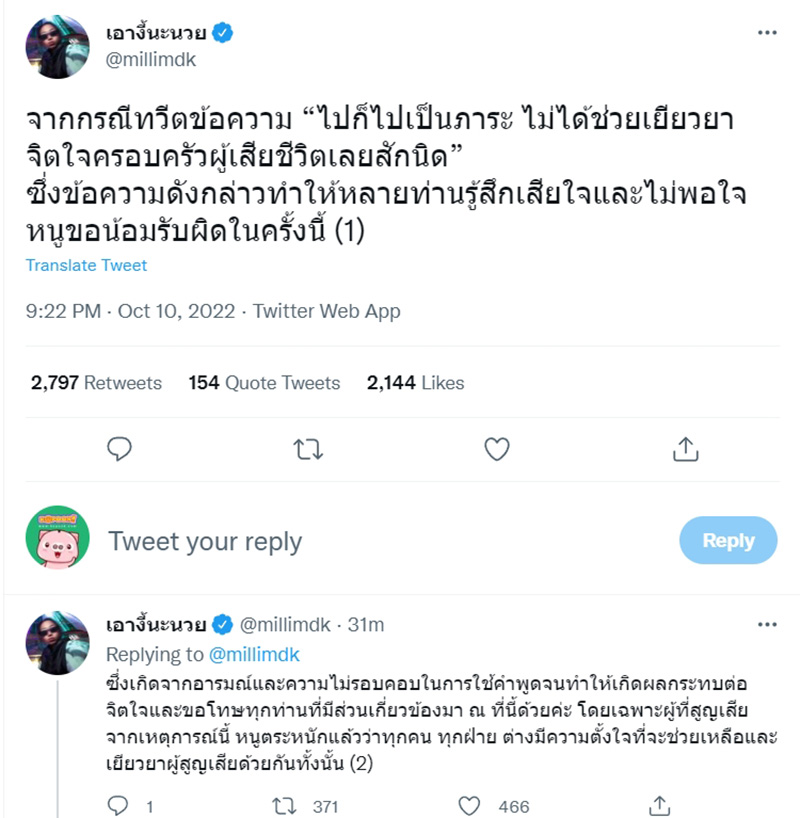The height and width of the screenshot is (818, 800).
Task: Select the retweet icon below the main tweet
Action: pyautogui.click(x=308, y=451)
